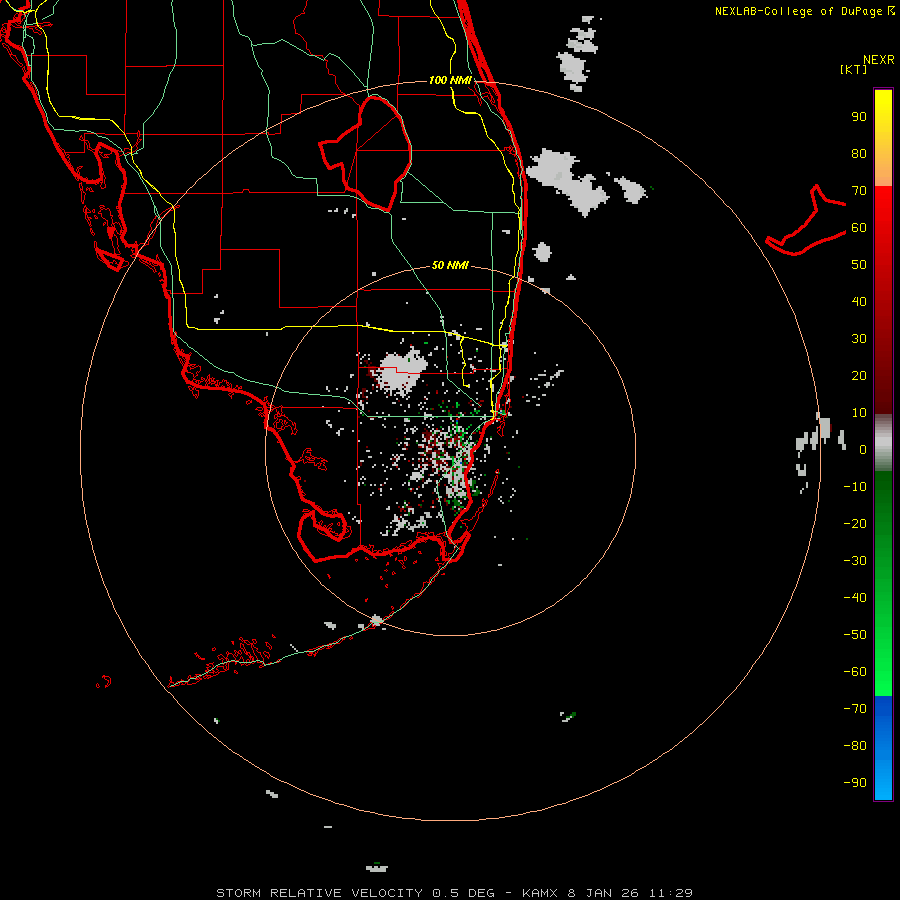Click the Storm Relative Velocity caption text
The width and height of the screenshot is (900, 900).
[454, 893]
